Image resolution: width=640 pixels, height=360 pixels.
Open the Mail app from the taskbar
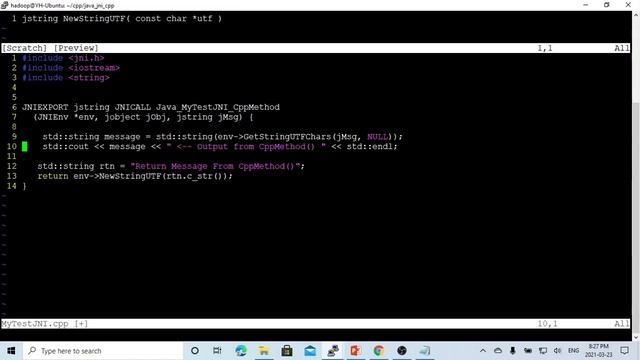tap(310, 351)
